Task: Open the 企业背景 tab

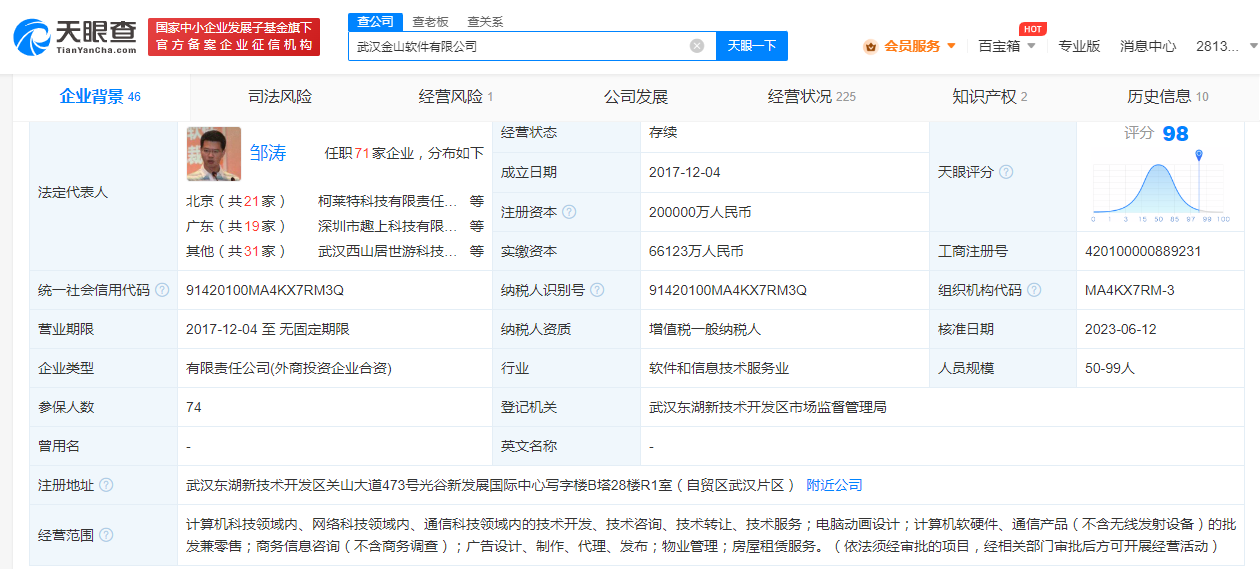Action: (100, 97)
